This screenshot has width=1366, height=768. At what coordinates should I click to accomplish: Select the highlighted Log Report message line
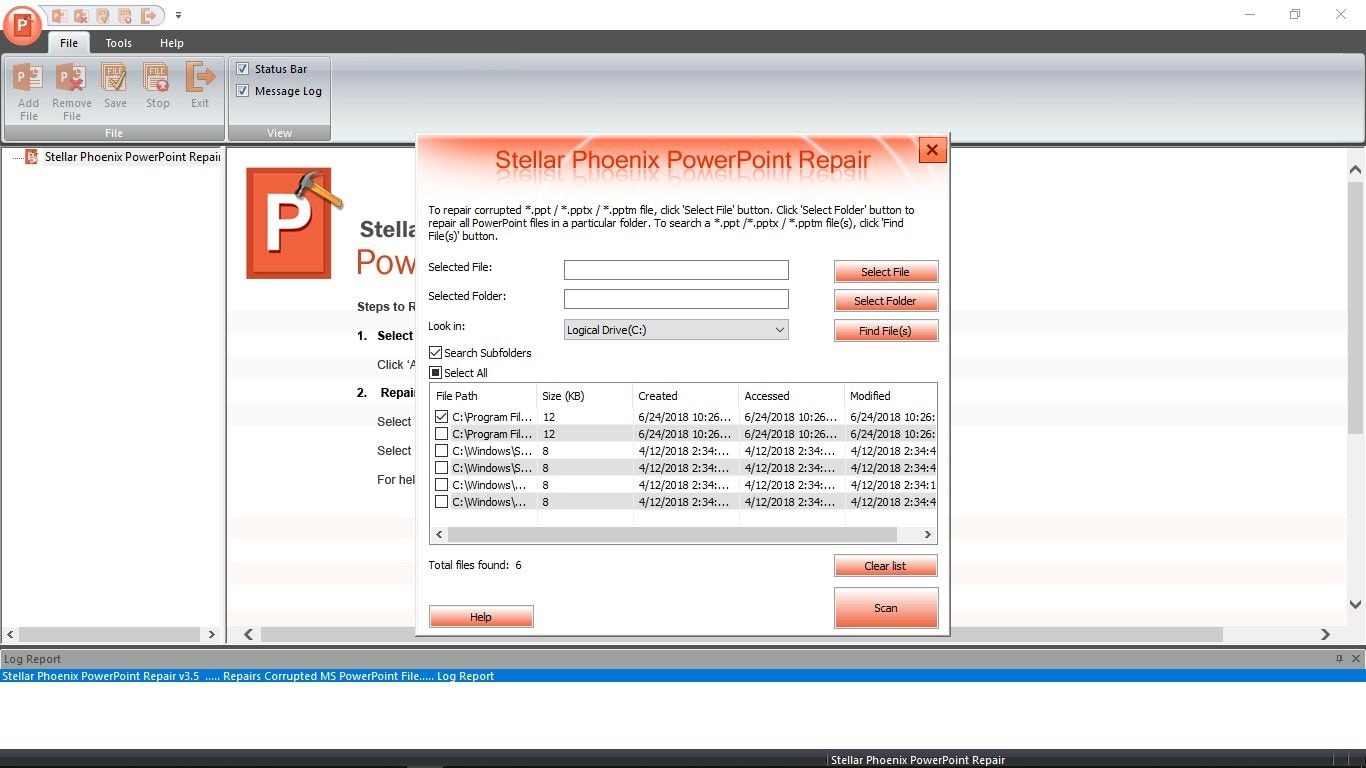tap(683, 676)
